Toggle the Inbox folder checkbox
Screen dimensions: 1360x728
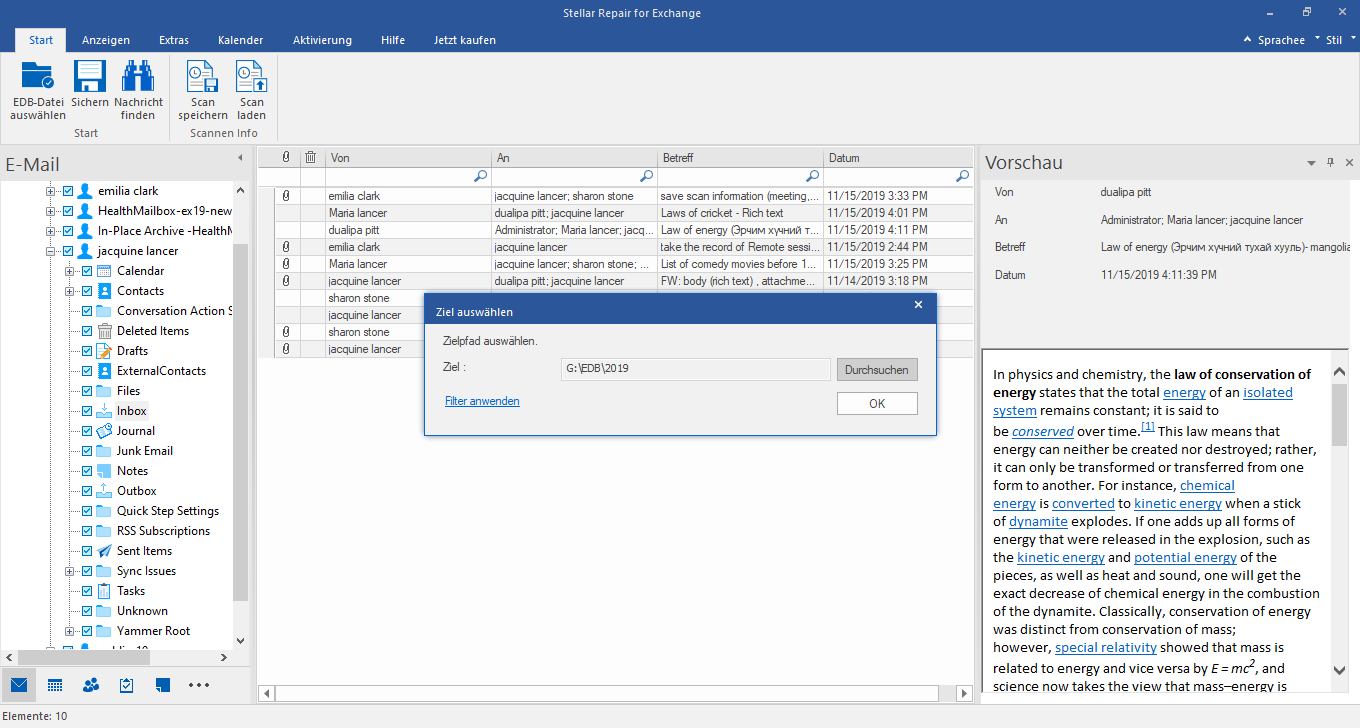(x=87, y=411)
